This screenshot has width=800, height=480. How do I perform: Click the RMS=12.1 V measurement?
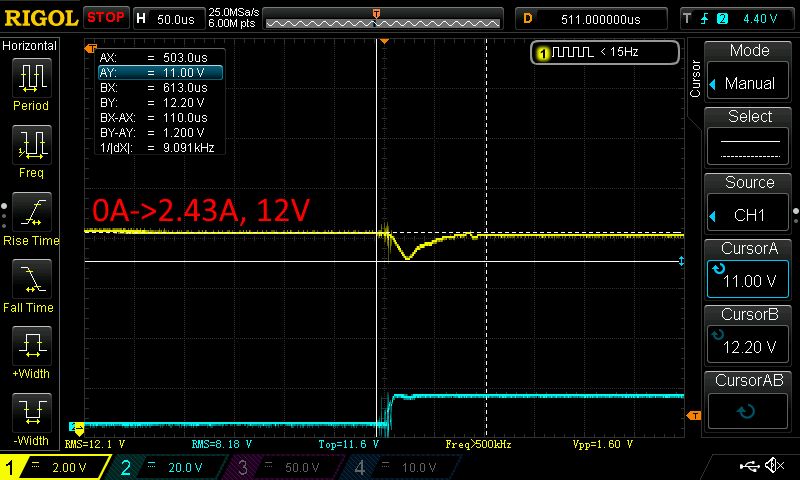(x=95, y=444)
